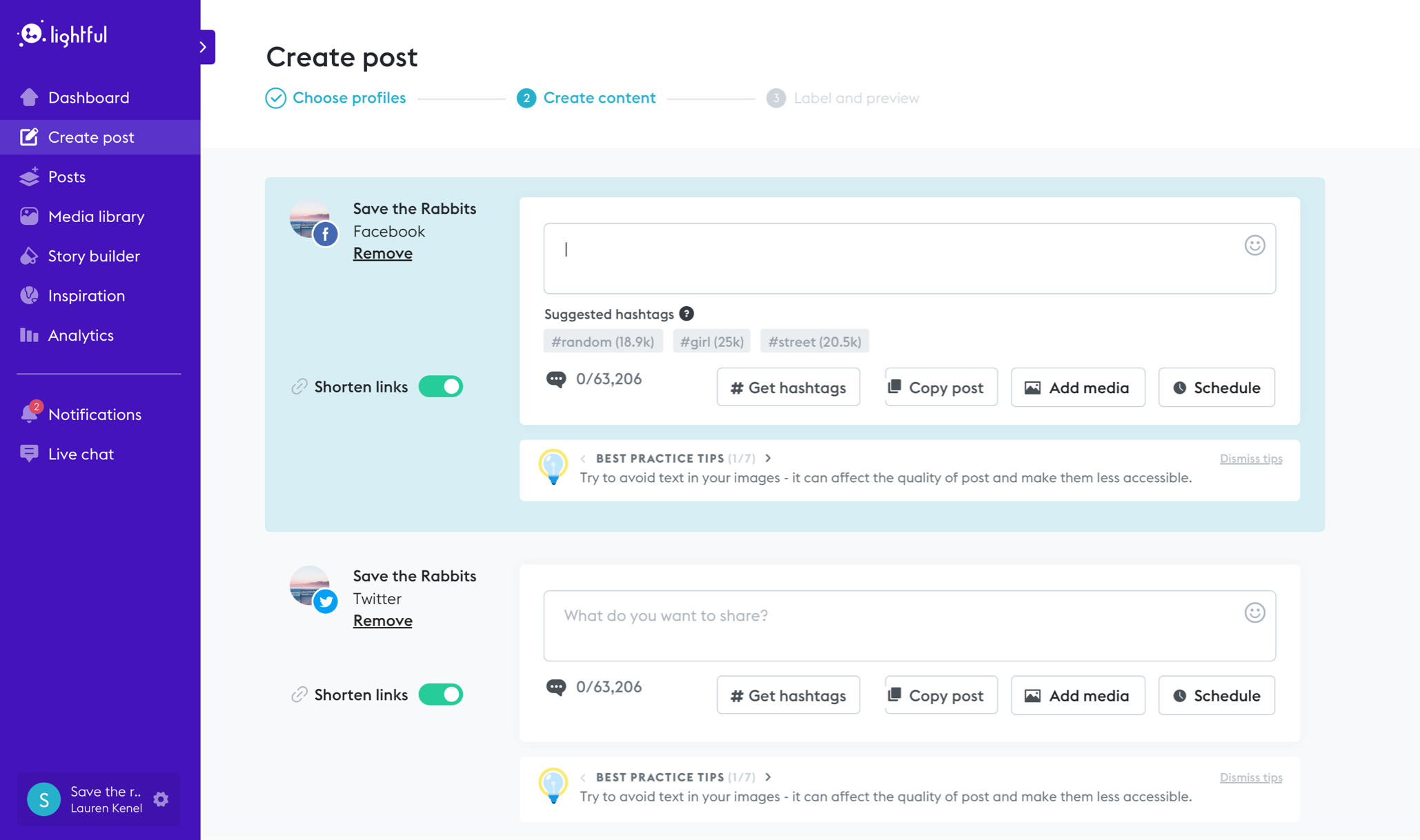This screenshot has height=840, width=1420.
Task: Click Schedule button for Twitter post
Action: pos(1216,695)
